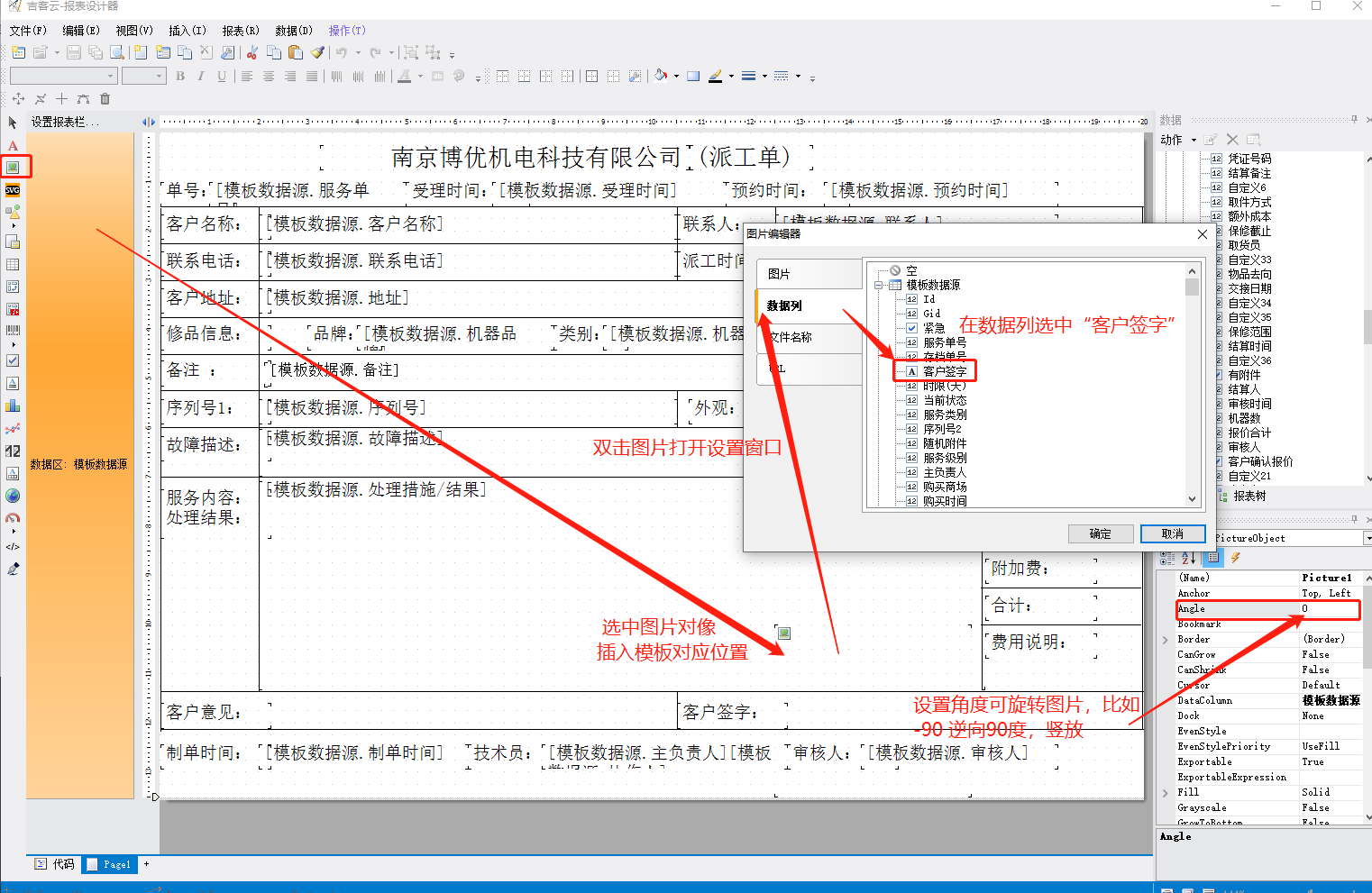
Task: Click the Delete trash icon
Action: point(105,99)
